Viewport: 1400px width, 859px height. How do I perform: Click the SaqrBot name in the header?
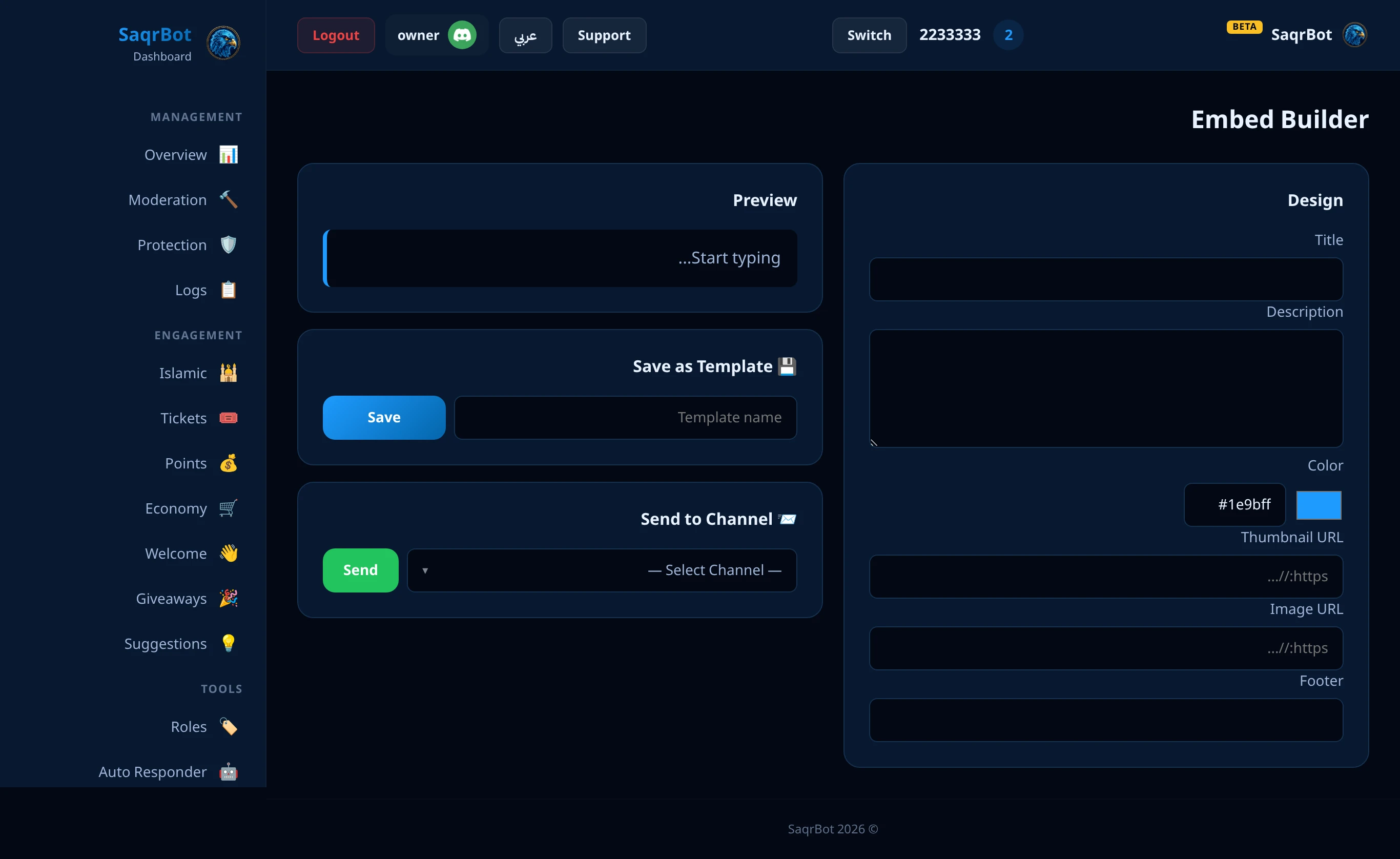pyautogui.click(x=1301, y=35)
